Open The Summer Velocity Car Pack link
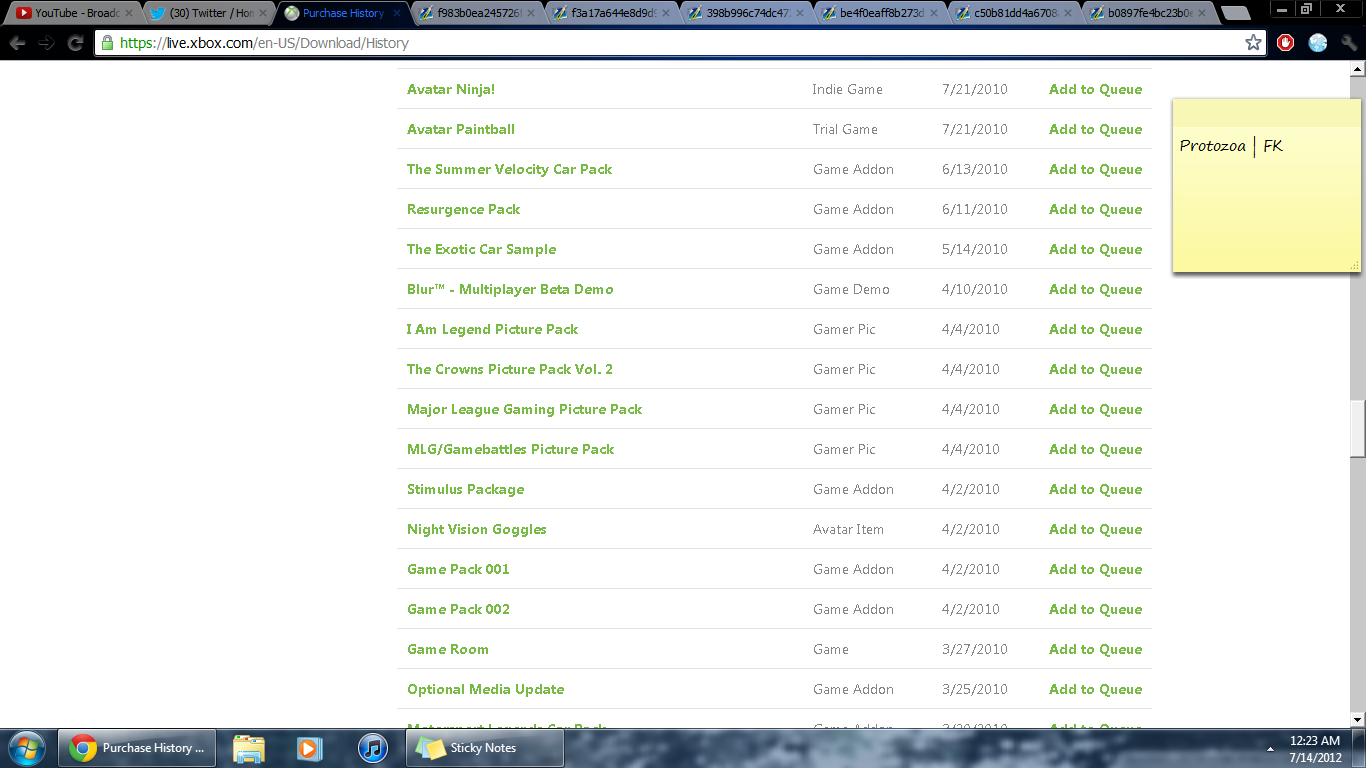Screen dimensions: 1366x768 click(509, 169)
